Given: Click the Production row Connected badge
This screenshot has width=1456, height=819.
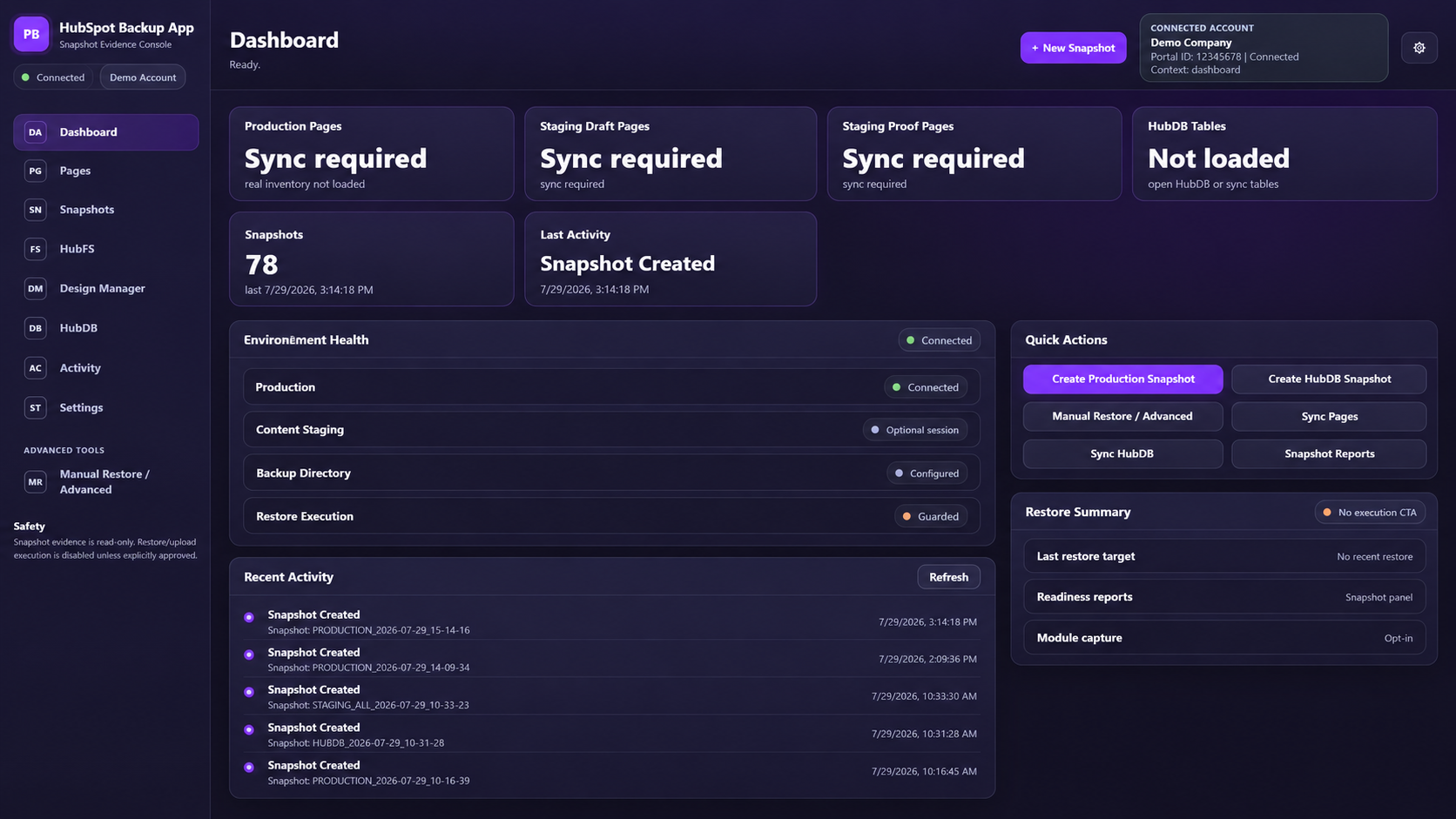Looking at the screenshot, I should [x=925, y=387].
